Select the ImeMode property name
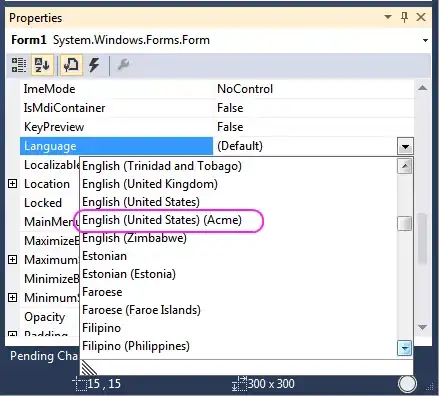The height and width of the screenshot is (396, 439). pyautogui.click(x=49, y=89)
